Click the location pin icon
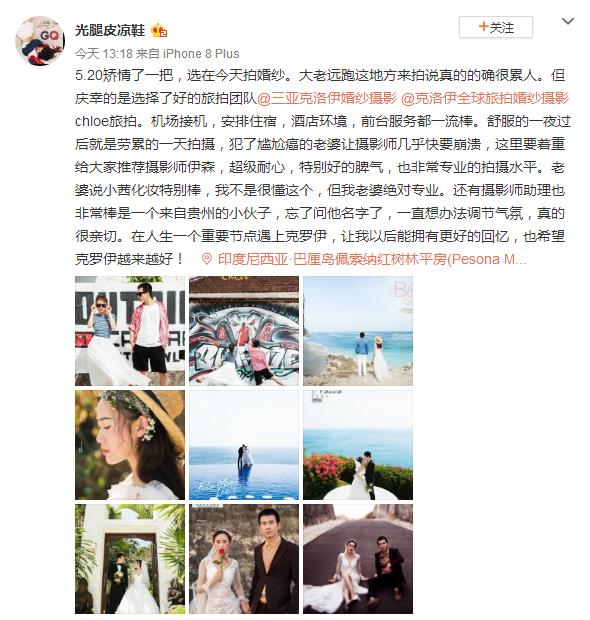590x620 pixels. pos(206,259)
